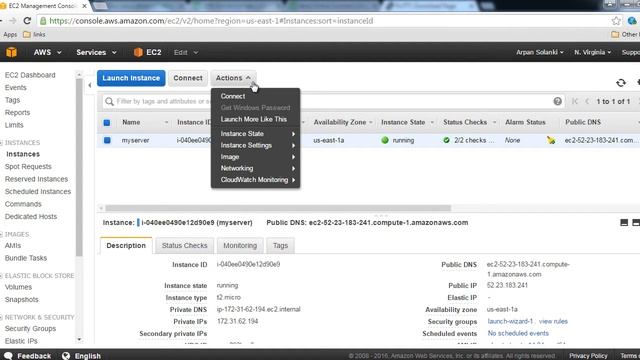Go to first page of results

pyautogui.click(x=575, y=101)
